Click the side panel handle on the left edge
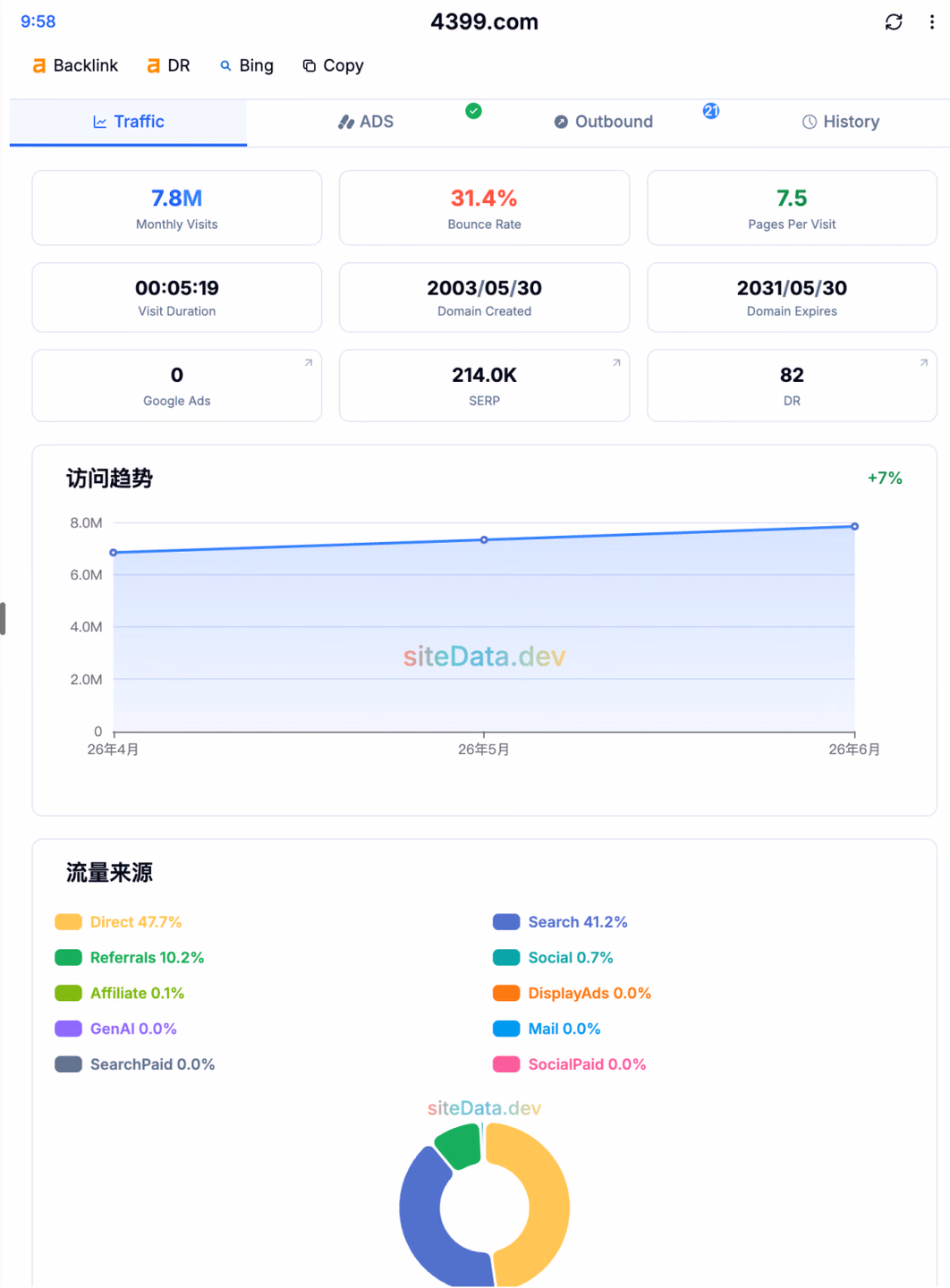 (3, 619)
